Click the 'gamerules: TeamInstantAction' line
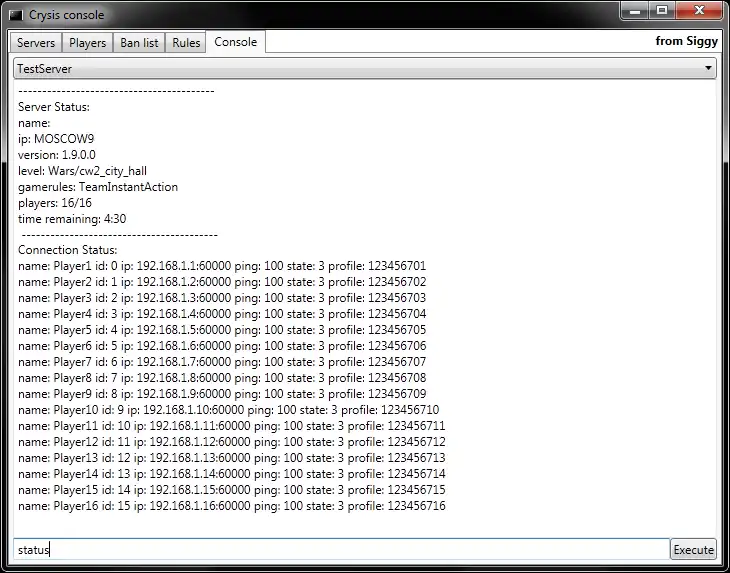The height and width of the screenshot is (573, 730). click(x=98, y=187)
